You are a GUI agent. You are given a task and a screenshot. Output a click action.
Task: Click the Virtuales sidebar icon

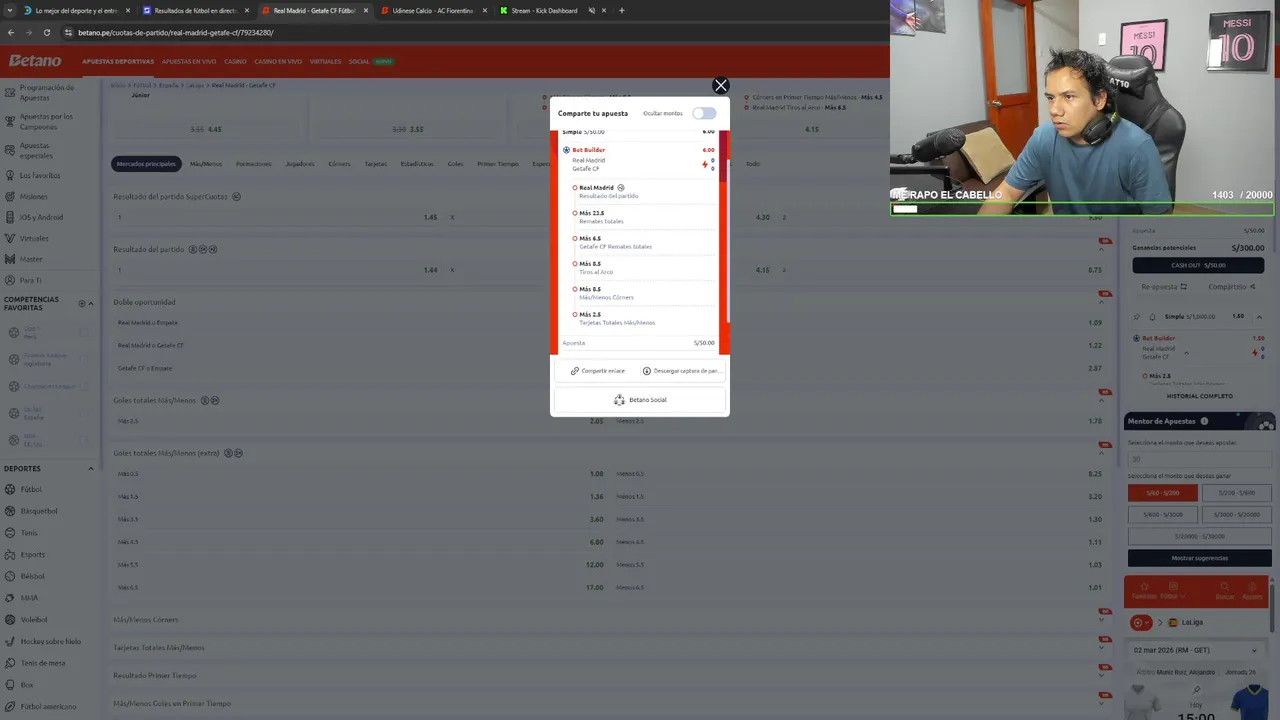(9, 238)
